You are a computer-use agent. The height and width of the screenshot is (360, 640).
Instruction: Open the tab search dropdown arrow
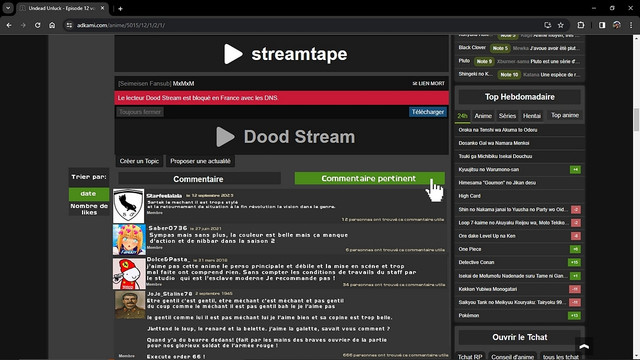8,8
